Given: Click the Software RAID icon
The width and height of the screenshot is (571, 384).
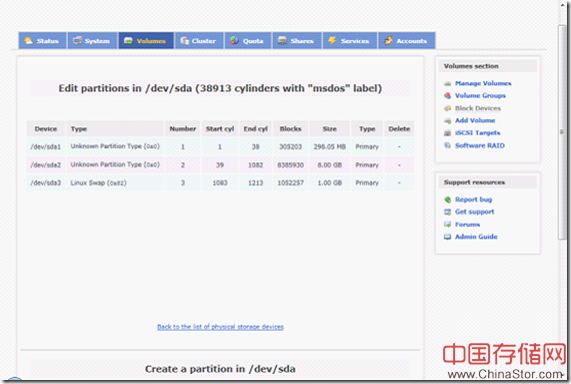Looking at the screenshot, I should (x=448, y=145).
